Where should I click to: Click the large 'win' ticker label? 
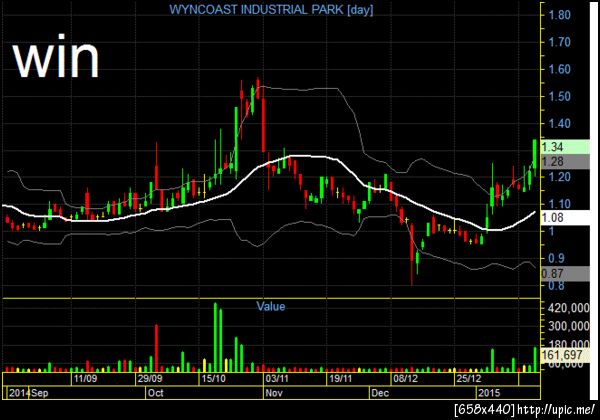pos(56,57)
